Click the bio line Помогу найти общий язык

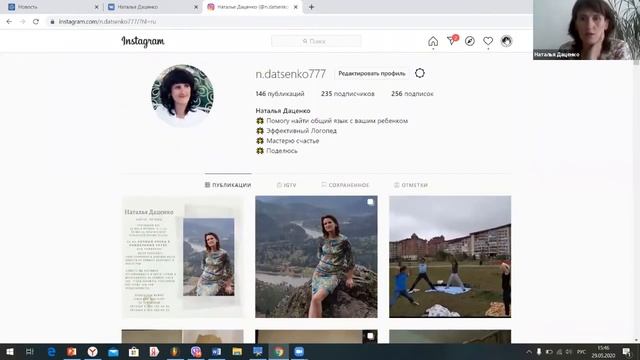coord(337,121)
